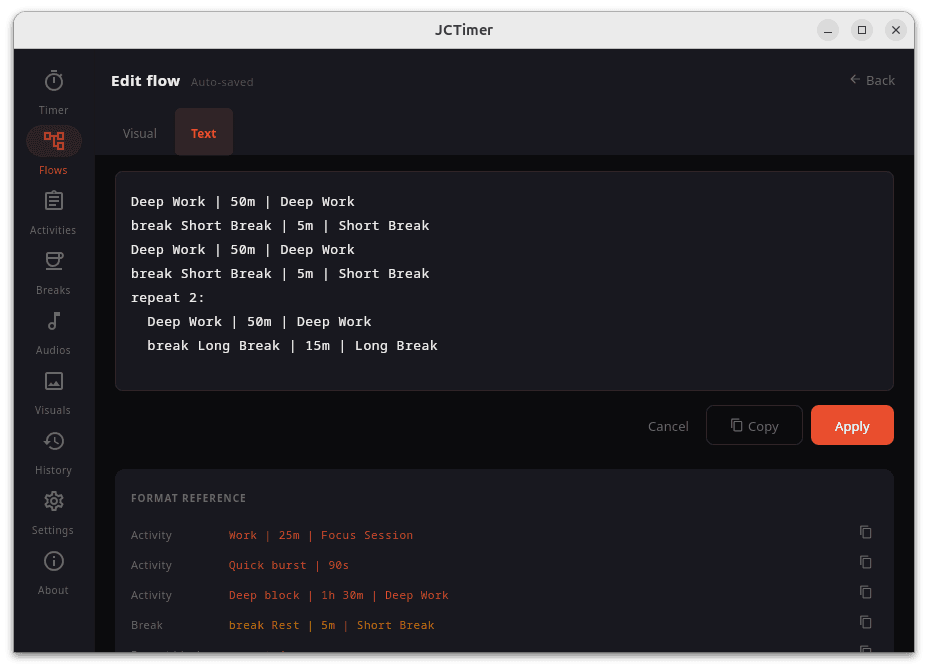
Task: Close the JCTimer window
Action: (895, 30)
